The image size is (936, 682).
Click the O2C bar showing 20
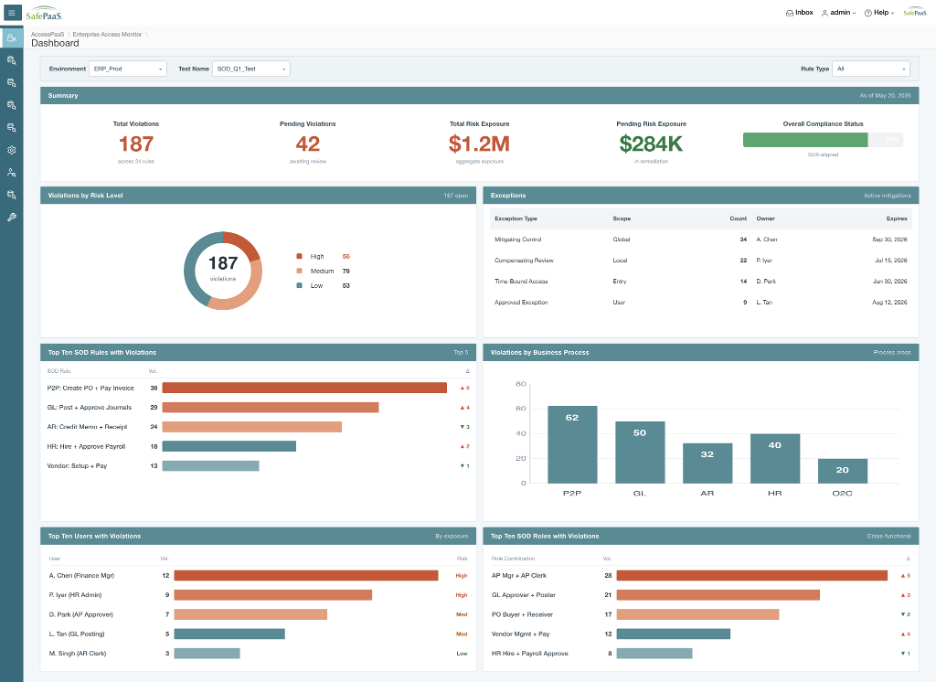(x=842, y=471)
